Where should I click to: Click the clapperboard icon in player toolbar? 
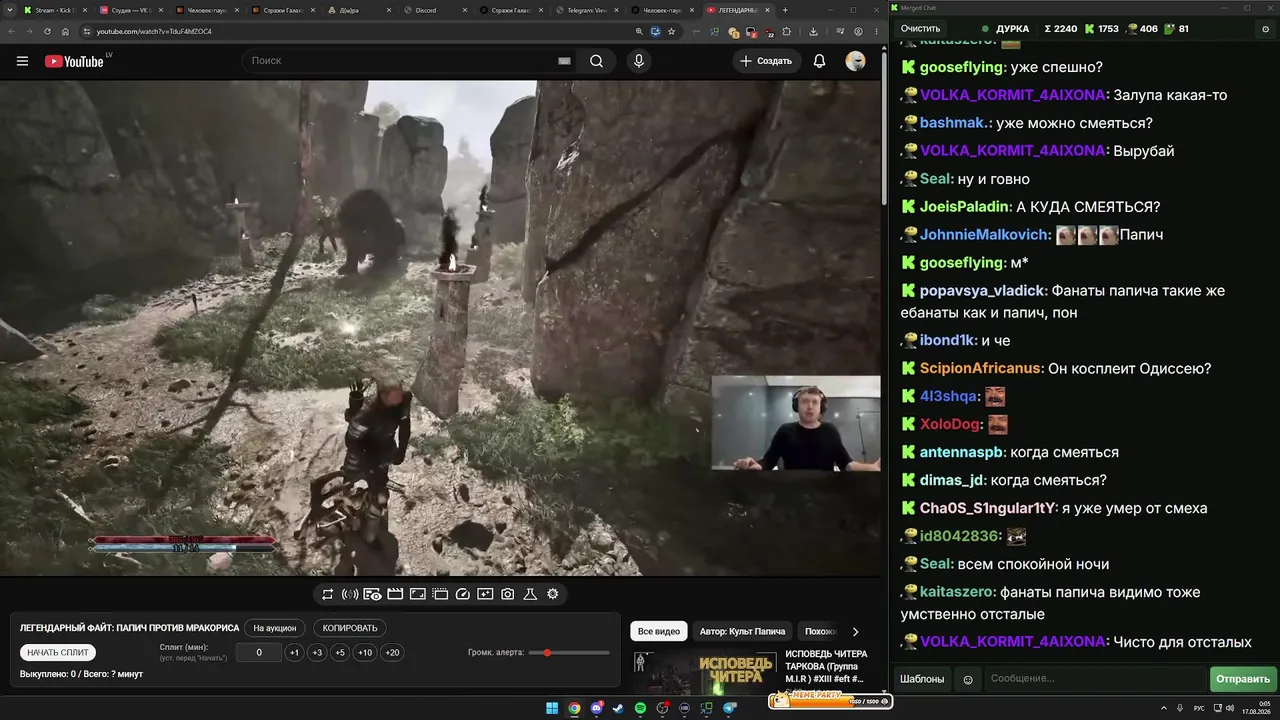(x=395, y=594)
